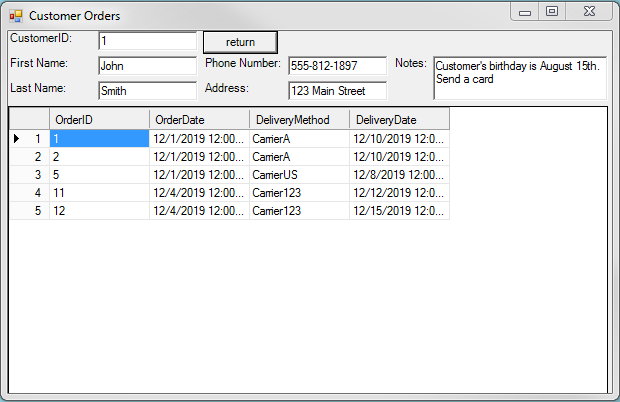Screen dimensions: 620x402
Task: Select the OrderID 5 cell
Action: click(x=99, y=175)
